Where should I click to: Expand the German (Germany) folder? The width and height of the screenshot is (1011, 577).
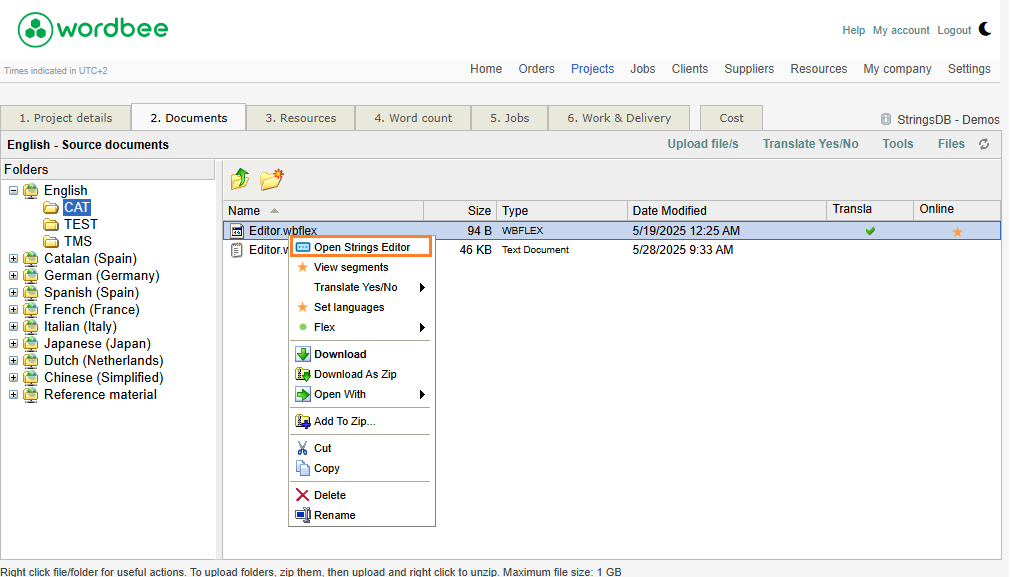(x=14, y=276)
